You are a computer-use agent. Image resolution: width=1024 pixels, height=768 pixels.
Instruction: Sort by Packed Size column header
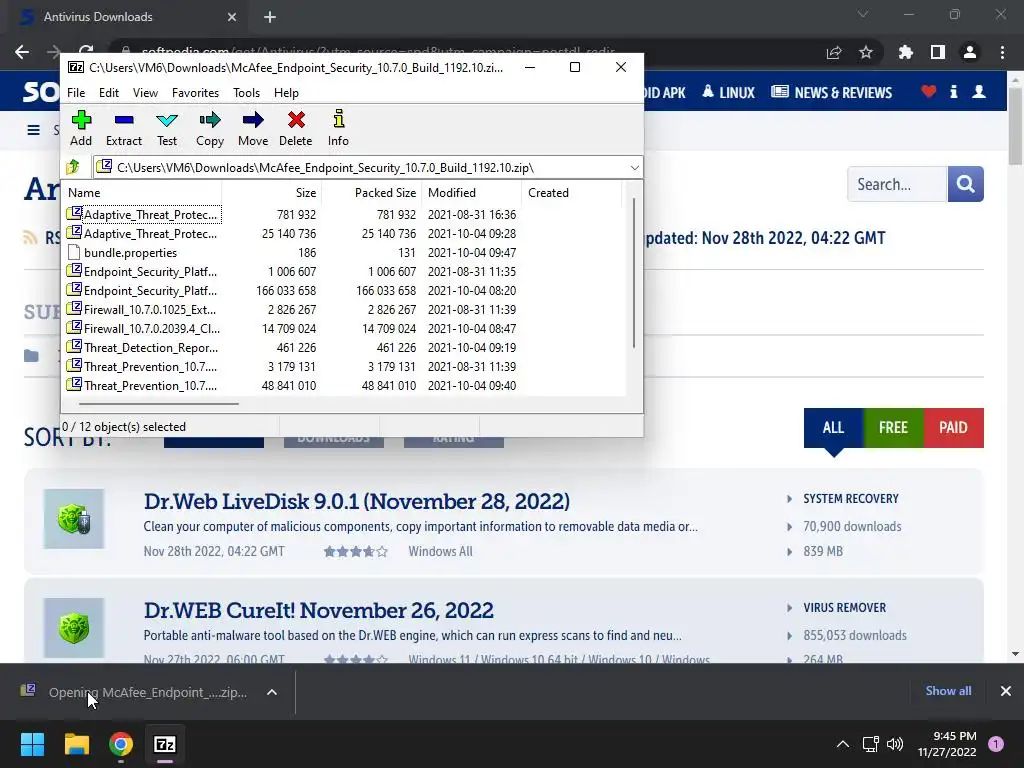click(x=372, y=193)
